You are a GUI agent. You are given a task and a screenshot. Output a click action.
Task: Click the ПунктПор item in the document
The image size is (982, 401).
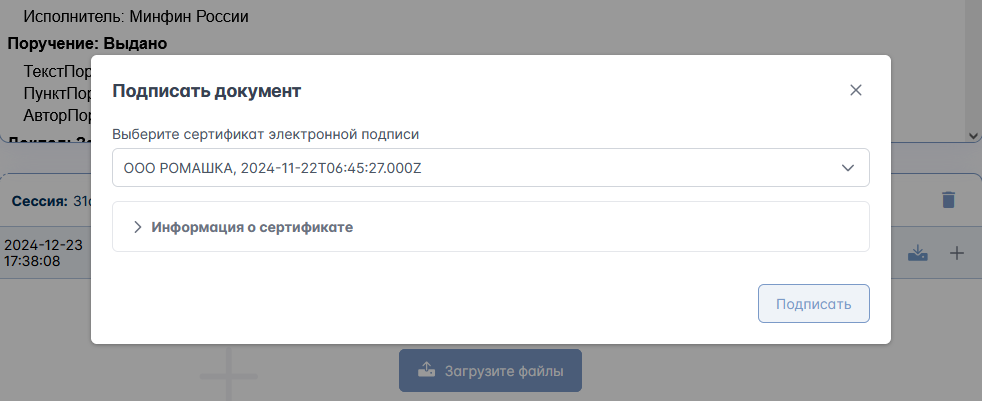tap(58, 93)
